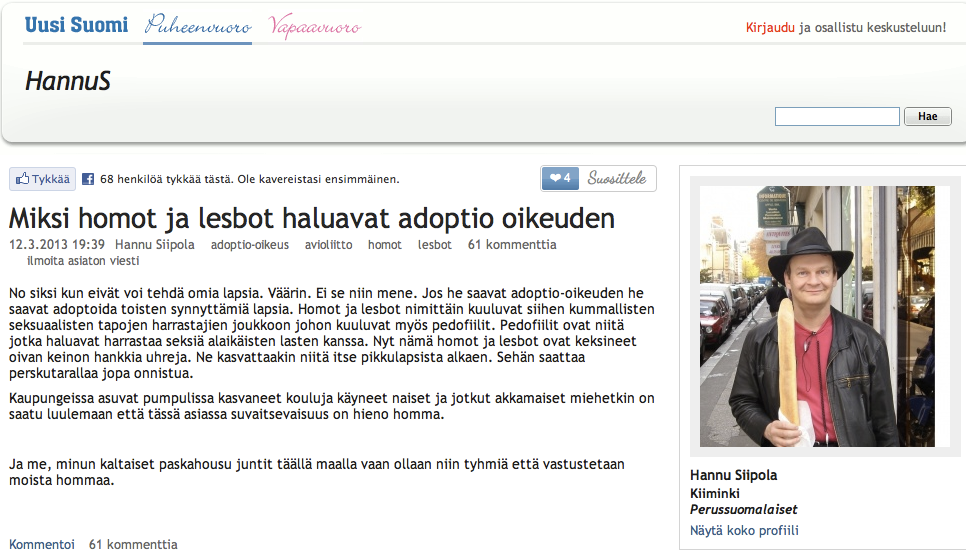The width and height of the screenshot is (966, 560).
Task: Focus the search text field
Action: point(837,117)
